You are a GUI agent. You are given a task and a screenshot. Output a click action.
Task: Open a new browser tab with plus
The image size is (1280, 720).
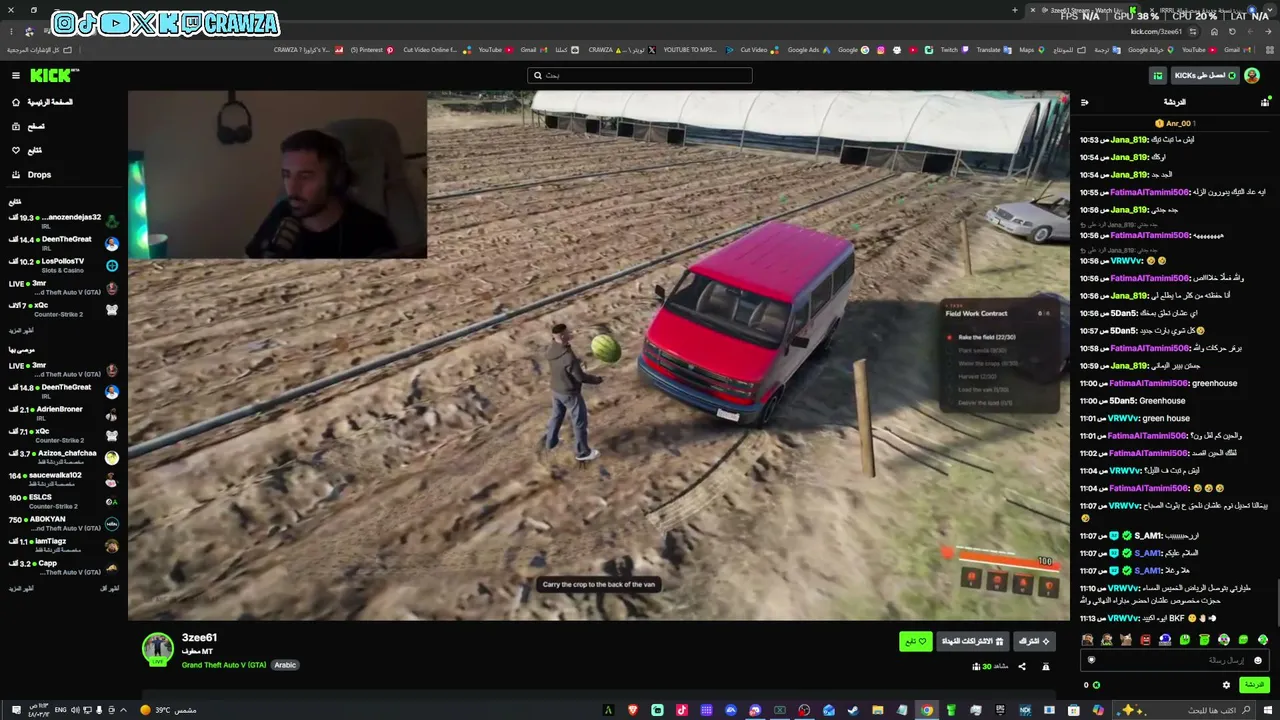(x=1015, y=10)
